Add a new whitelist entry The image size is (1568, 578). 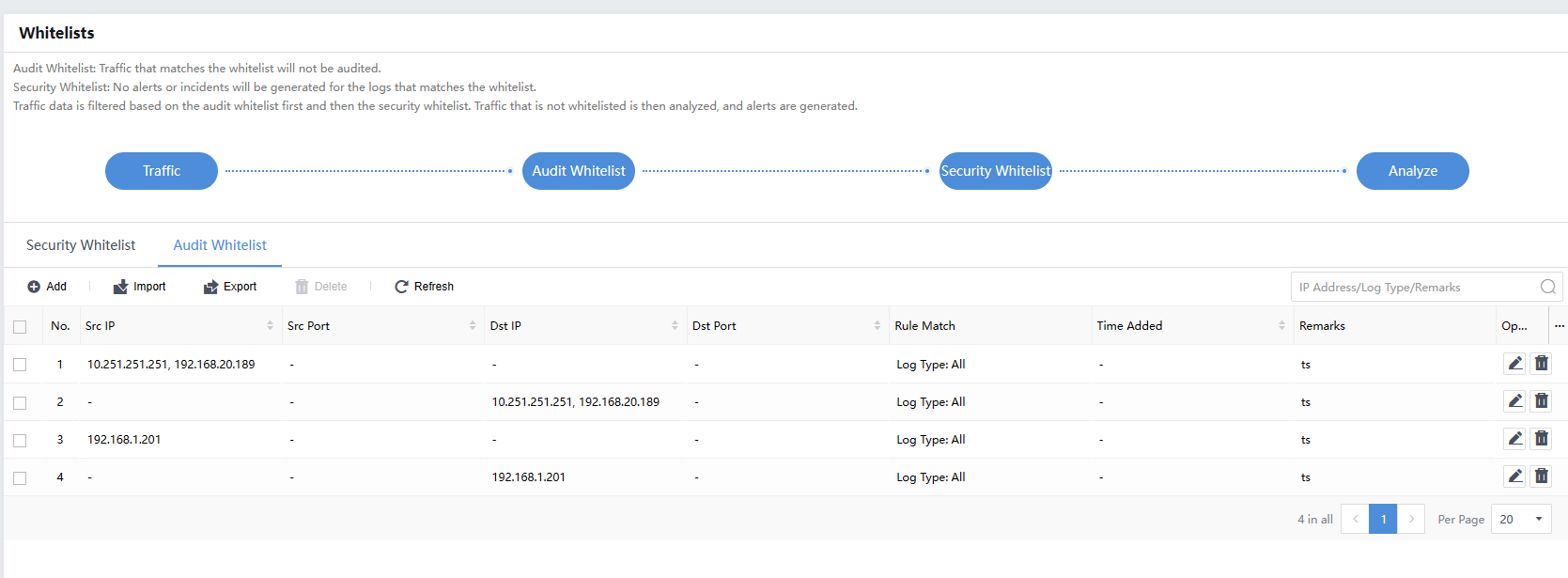(47, 287)
